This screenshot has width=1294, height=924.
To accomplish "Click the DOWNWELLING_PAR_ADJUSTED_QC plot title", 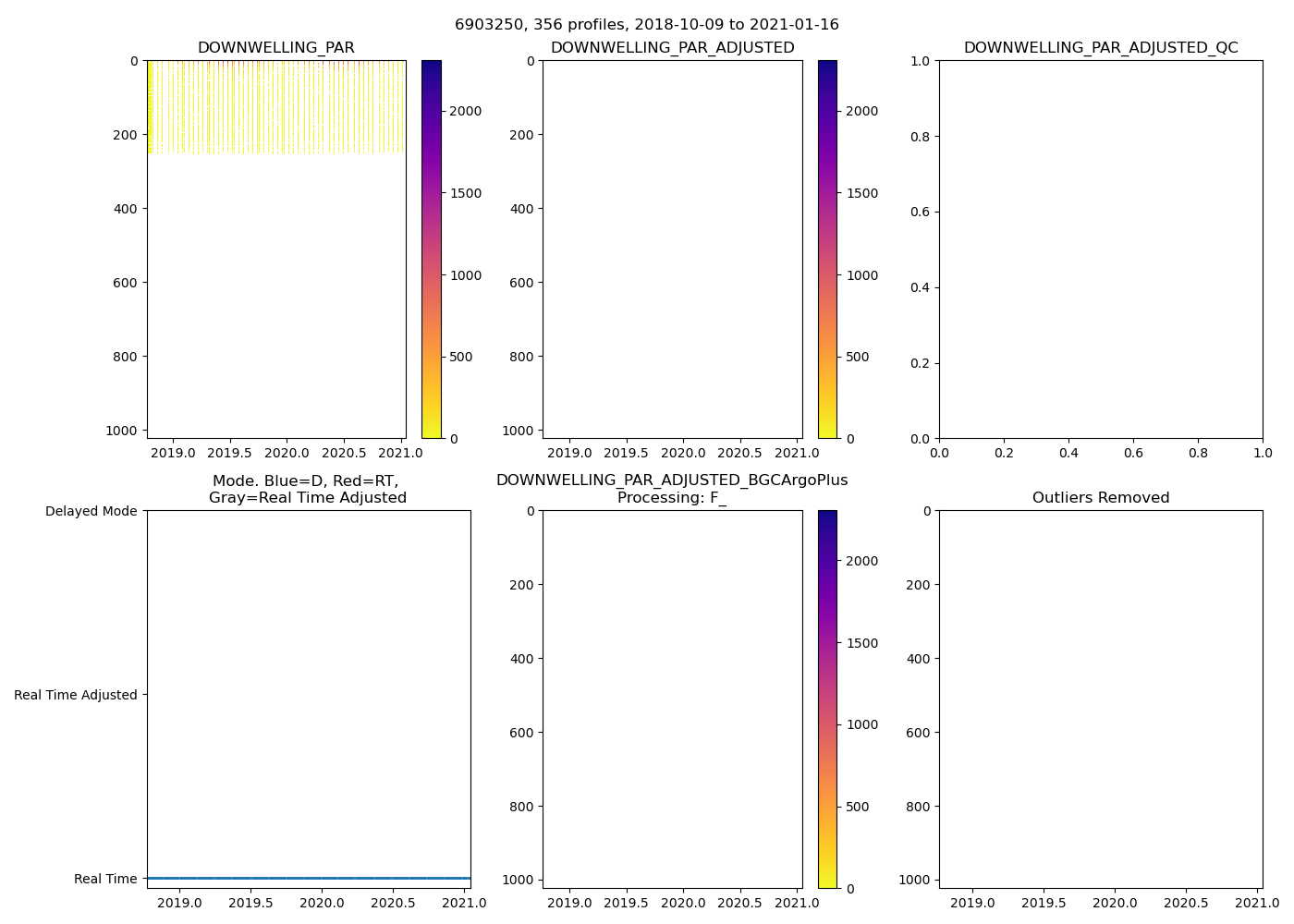I will (x=1100, y=48).
